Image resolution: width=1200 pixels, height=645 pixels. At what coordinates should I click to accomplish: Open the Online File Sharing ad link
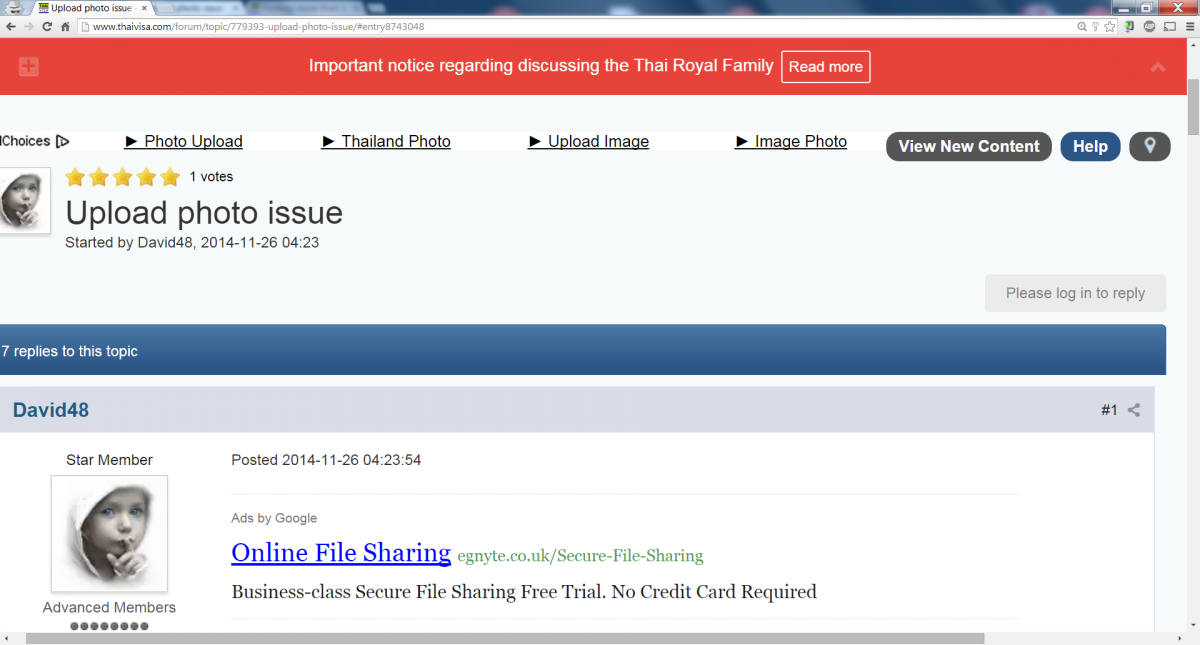click(x=341, y=552)
